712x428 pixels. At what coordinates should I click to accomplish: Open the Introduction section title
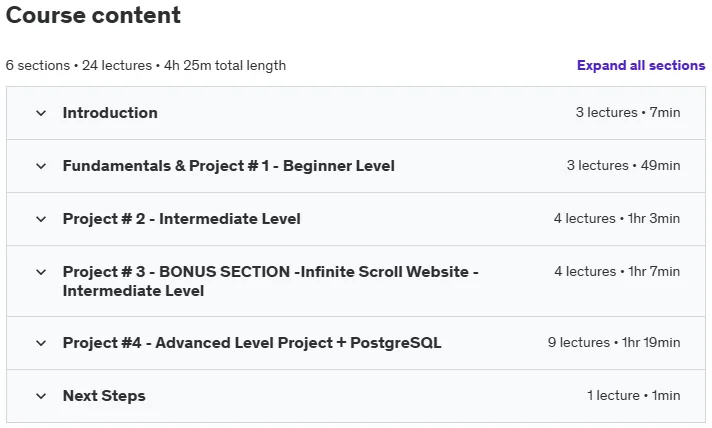coord(110,113)
